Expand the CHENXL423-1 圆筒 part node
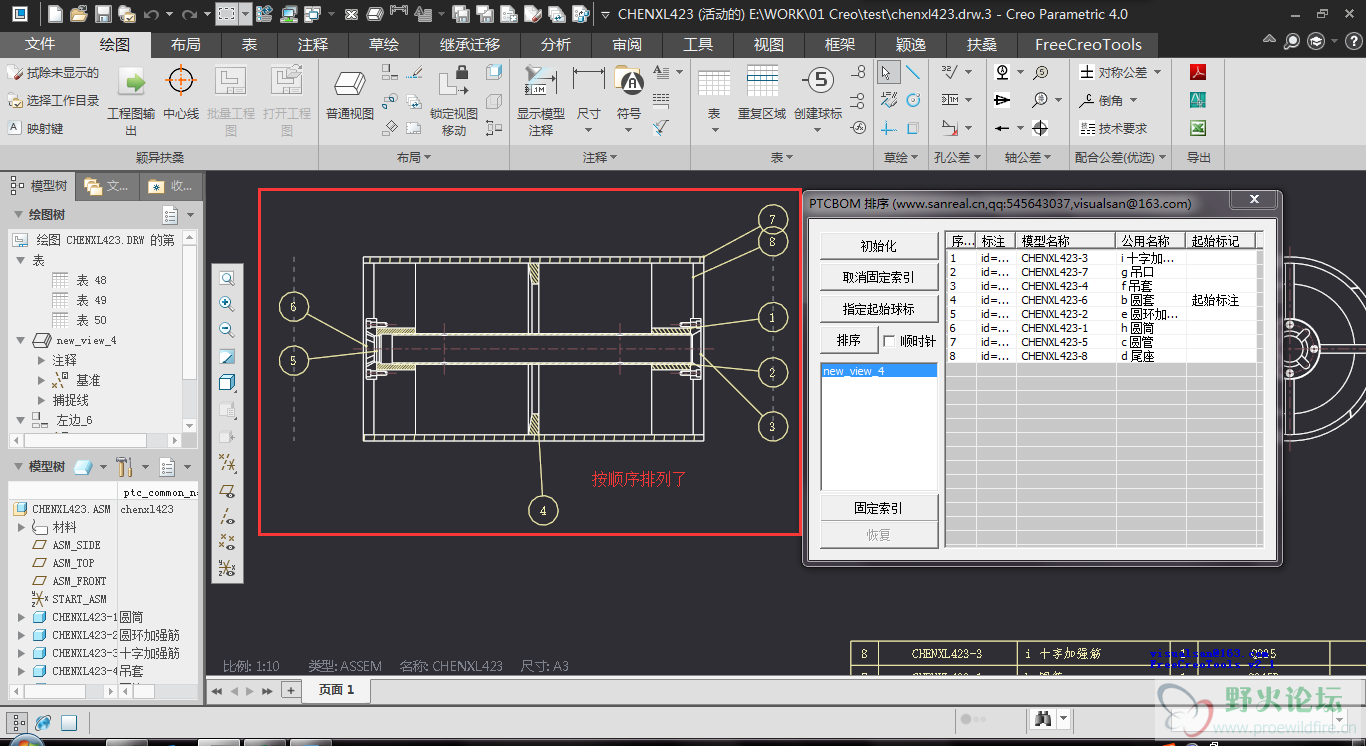1366x746 pixels. [21, 617]
